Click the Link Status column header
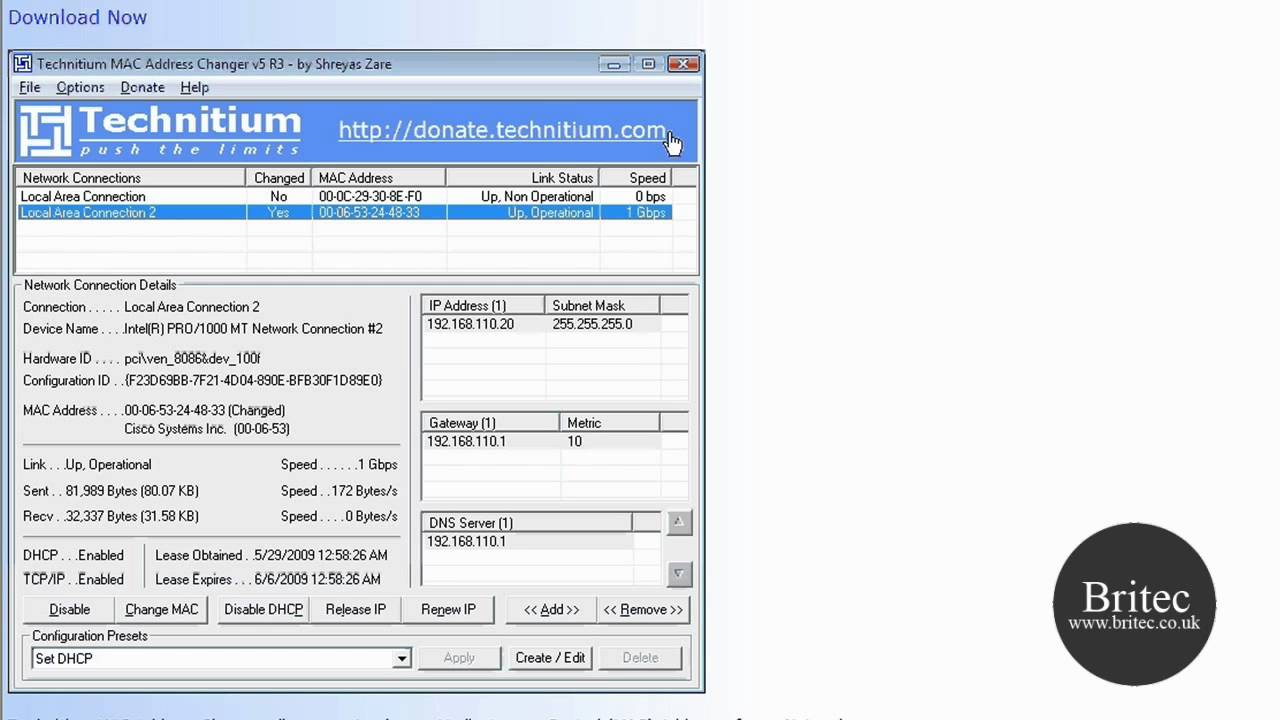Screen dimensions: 1280x720 (522, 178)
